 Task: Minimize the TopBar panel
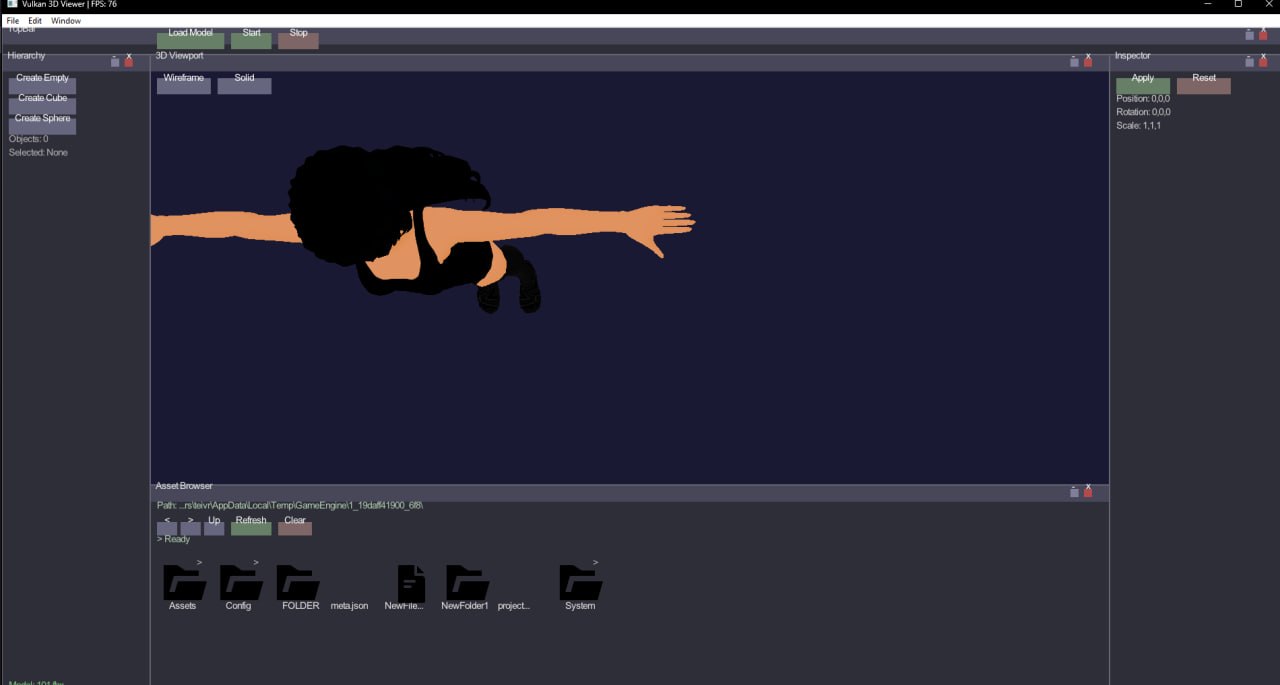[x=1249, y=35]
